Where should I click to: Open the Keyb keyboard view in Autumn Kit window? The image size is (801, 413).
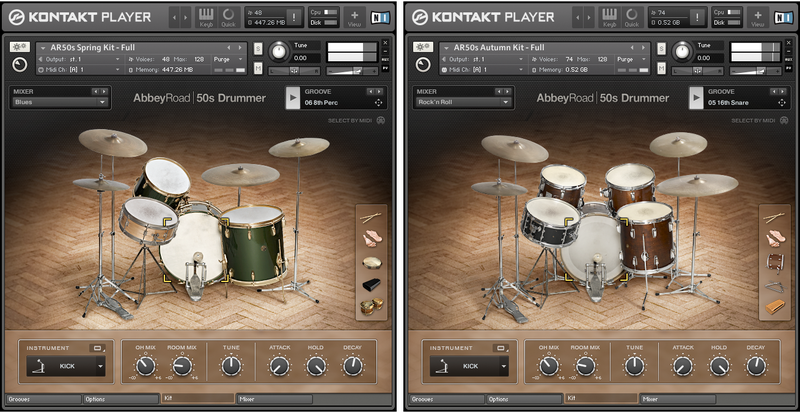pyautogui.click(x=609, y=17)
